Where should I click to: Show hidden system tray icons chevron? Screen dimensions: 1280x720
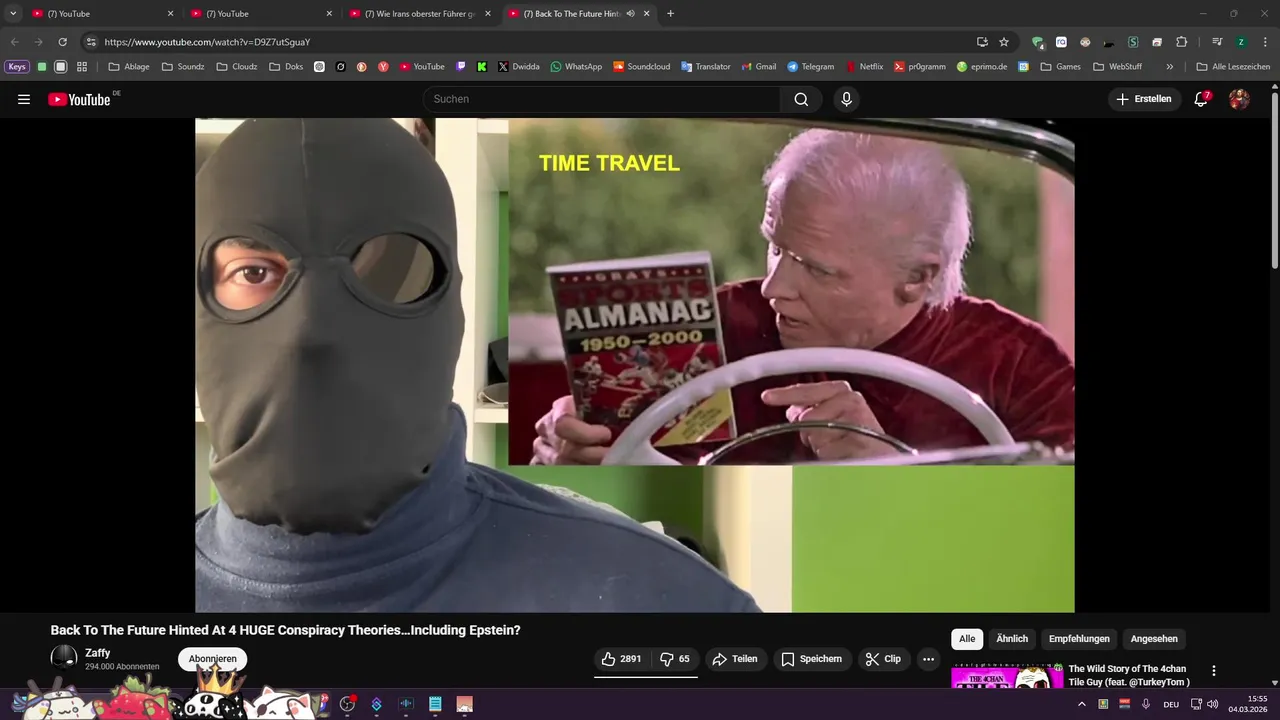(x=1081, y=704)
